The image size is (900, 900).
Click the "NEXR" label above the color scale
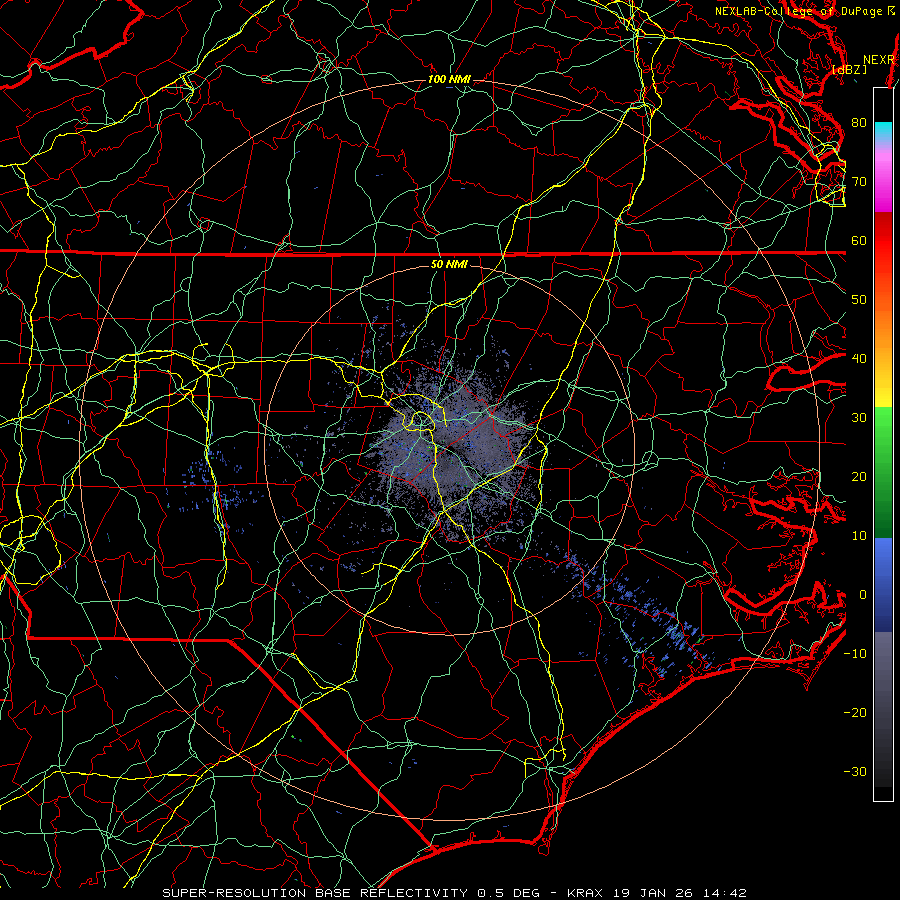[878, 60]
